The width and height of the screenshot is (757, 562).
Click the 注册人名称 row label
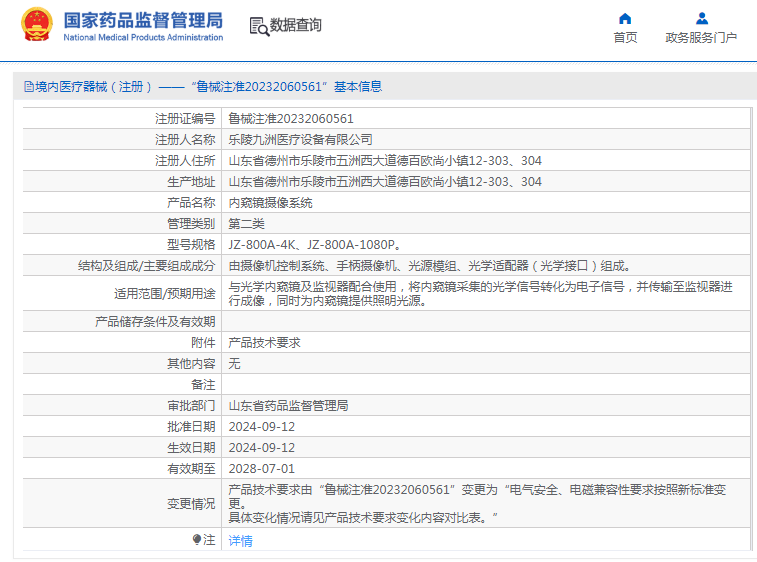point(185,140)
